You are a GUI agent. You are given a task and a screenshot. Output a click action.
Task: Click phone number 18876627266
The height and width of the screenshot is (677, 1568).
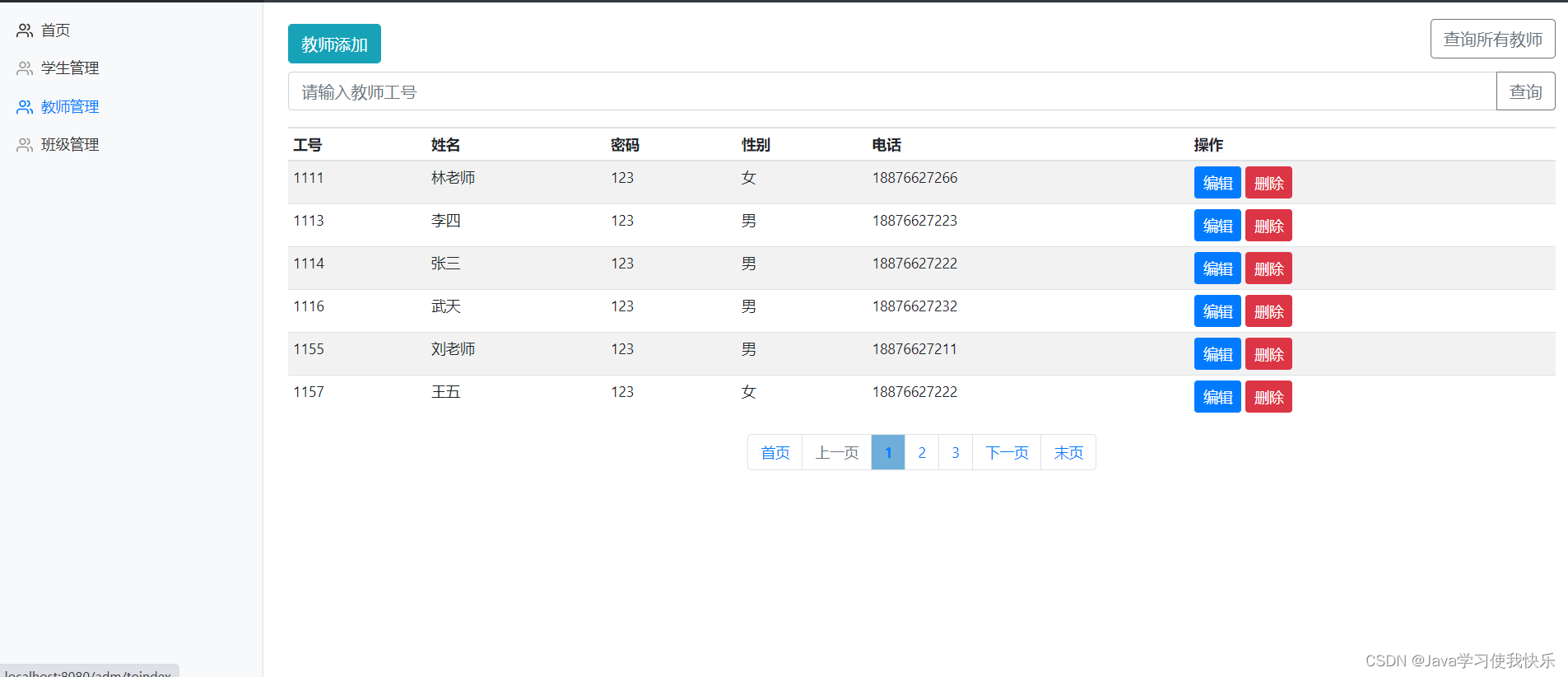[x=914, y=178]
